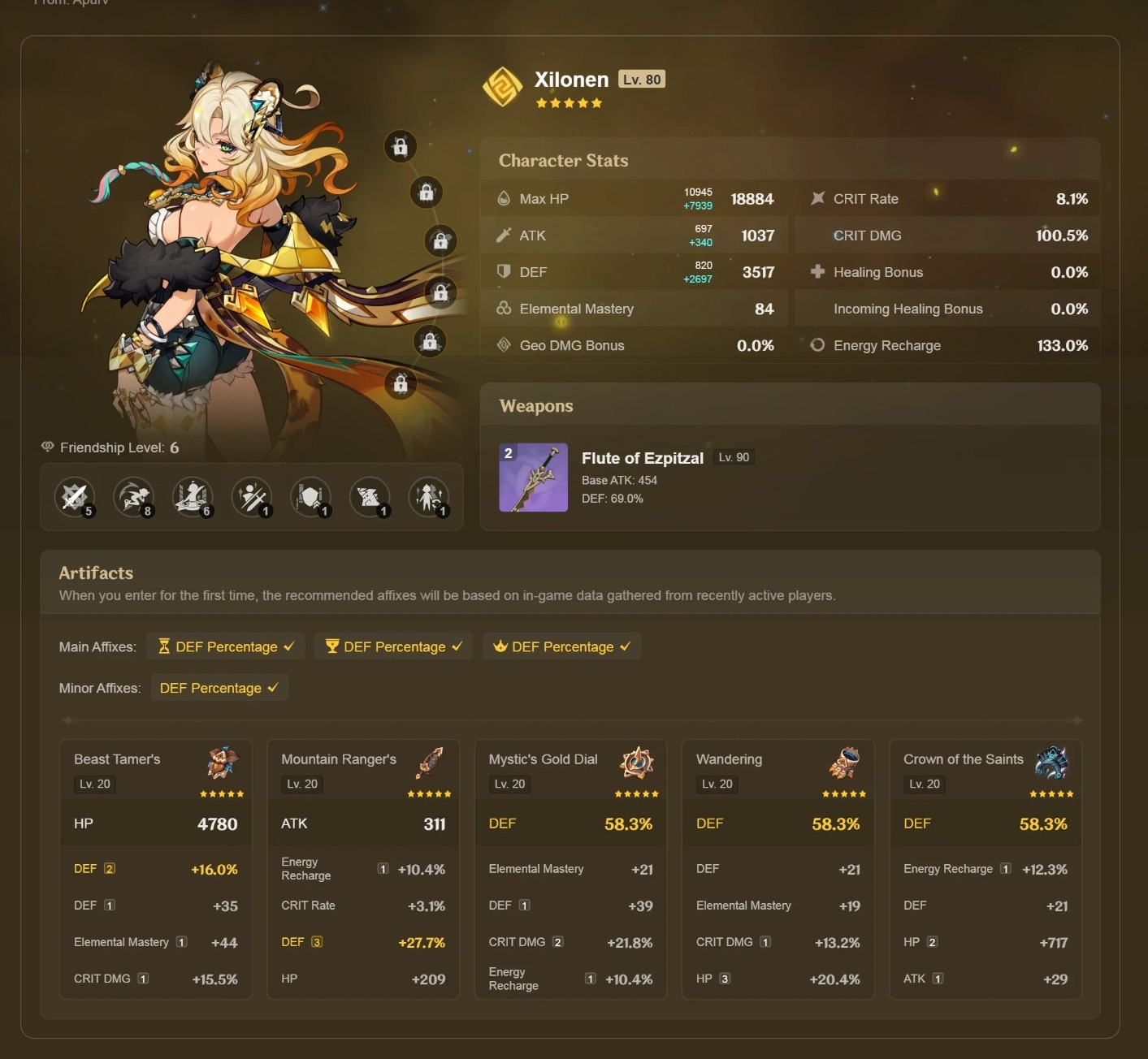This screenshot has width=1148, height=1059.
Task: Click the normal attack talent icon level 5
Action: (x=75, y=497)
